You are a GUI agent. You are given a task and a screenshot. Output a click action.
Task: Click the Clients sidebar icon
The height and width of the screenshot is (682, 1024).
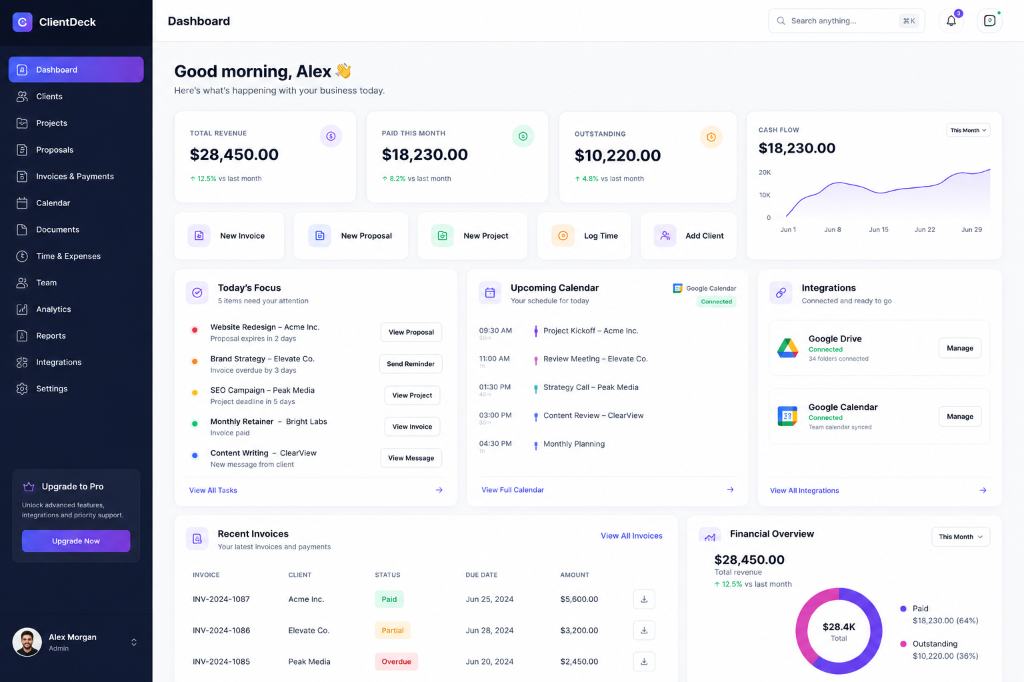[x=22, y=96]
